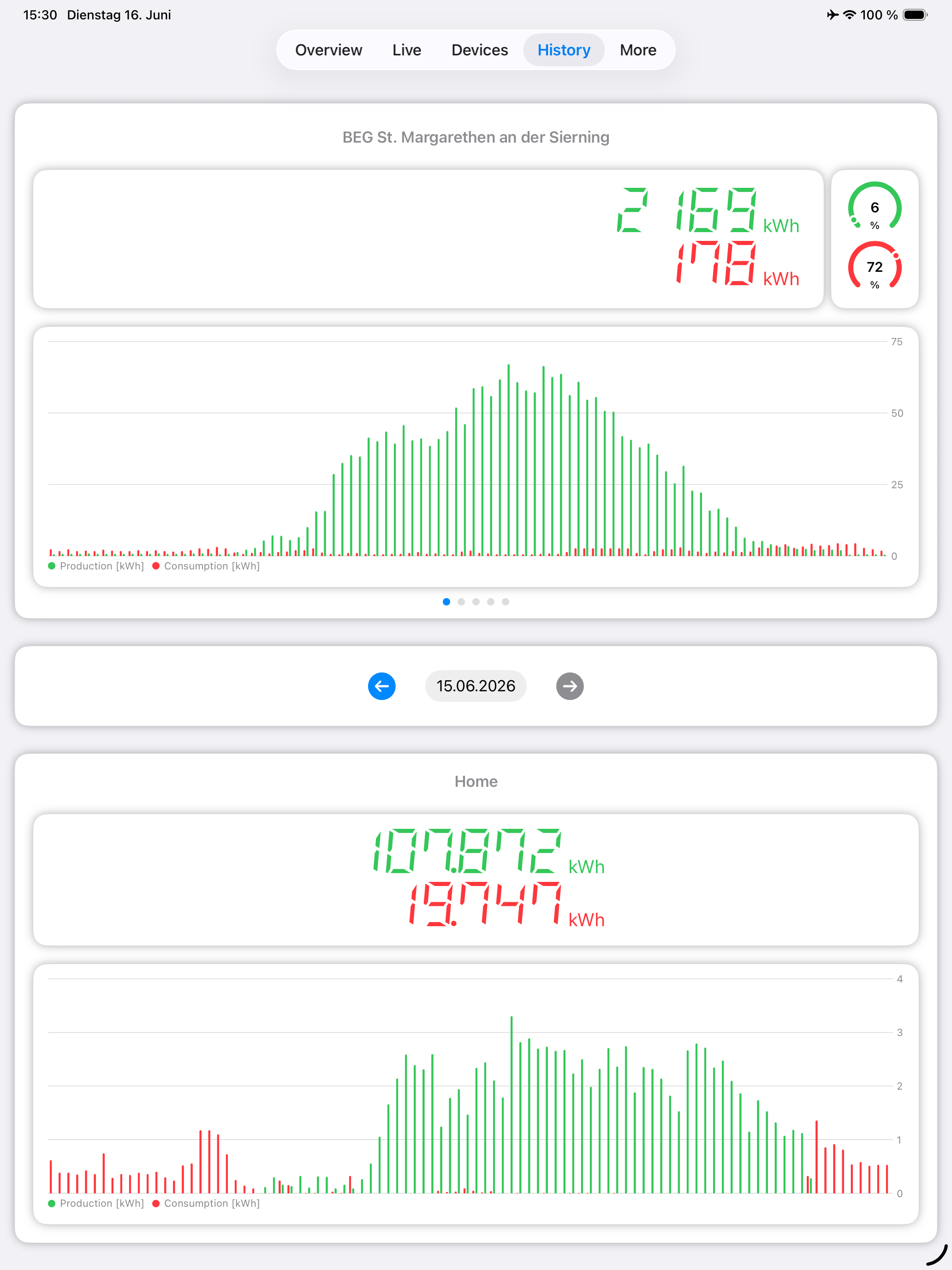Toggle Consumption legend in Home chart

tap(206, 1204)
